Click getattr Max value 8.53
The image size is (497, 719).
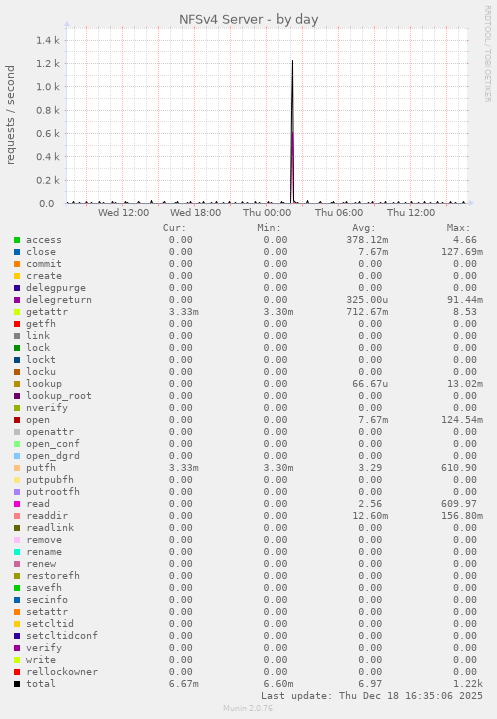tap(465, 312)
